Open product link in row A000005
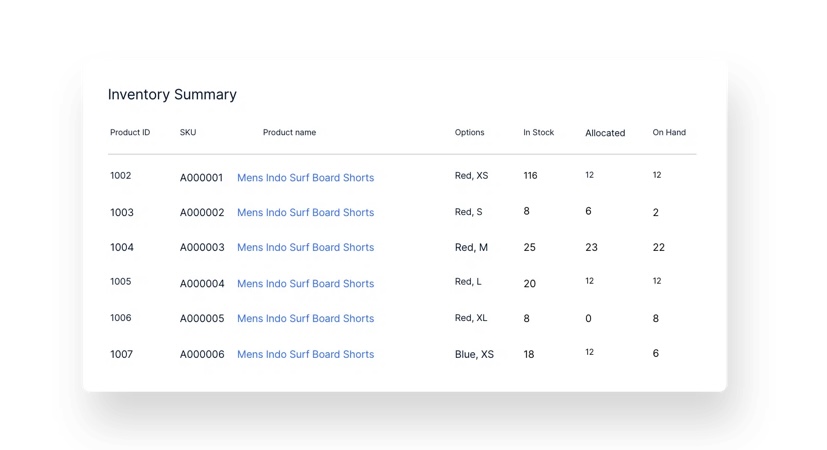This screenshot has width=827, height=450. tap(305, 319)
